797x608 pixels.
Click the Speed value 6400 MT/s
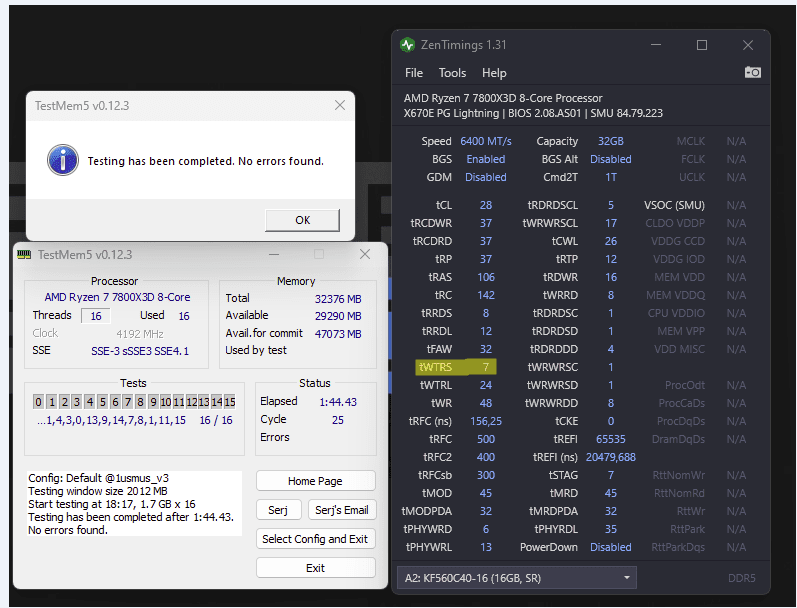(x=486, y=141)
